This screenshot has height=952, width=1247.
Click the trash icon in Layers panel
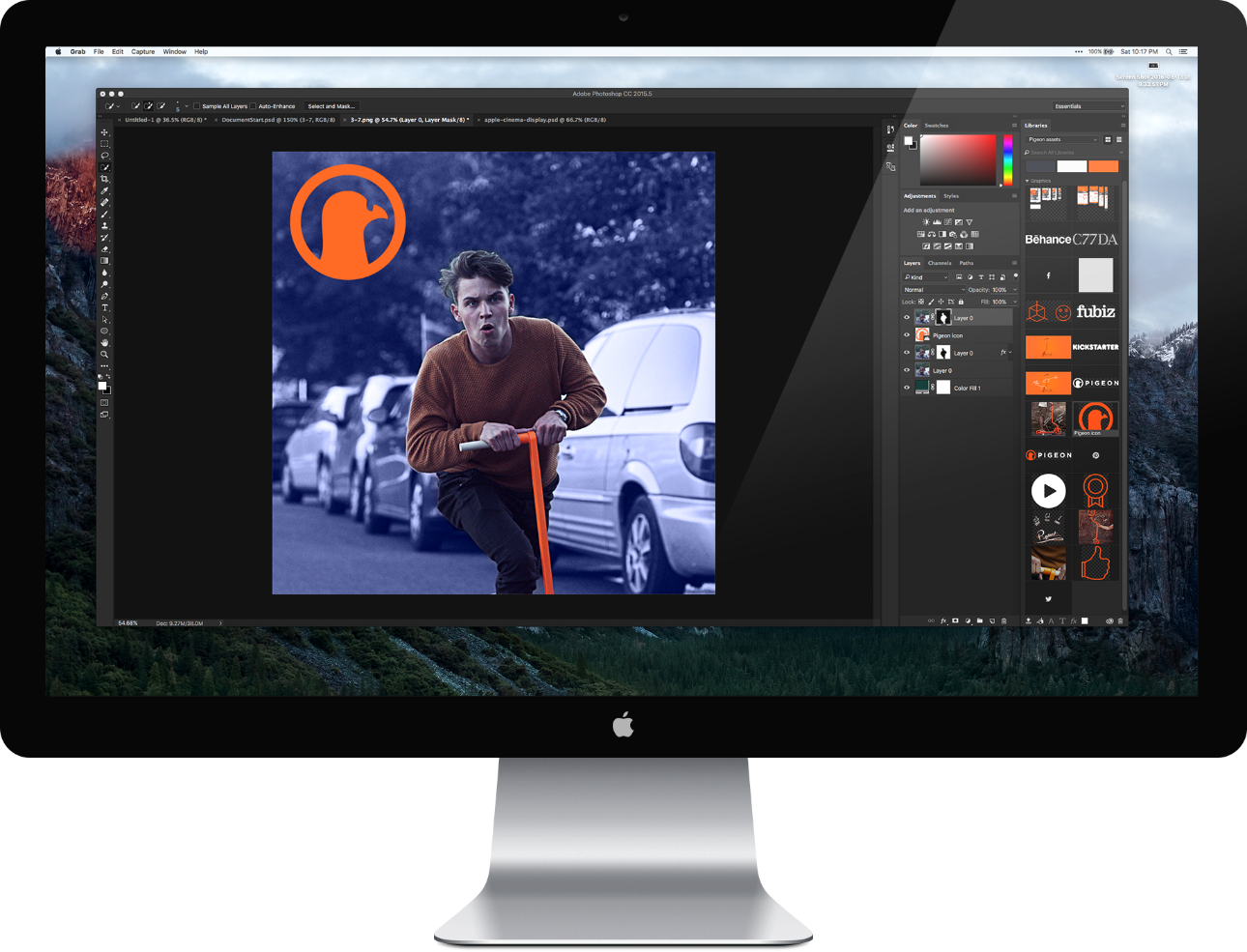pyautogui.click(x=1003, y=620)
